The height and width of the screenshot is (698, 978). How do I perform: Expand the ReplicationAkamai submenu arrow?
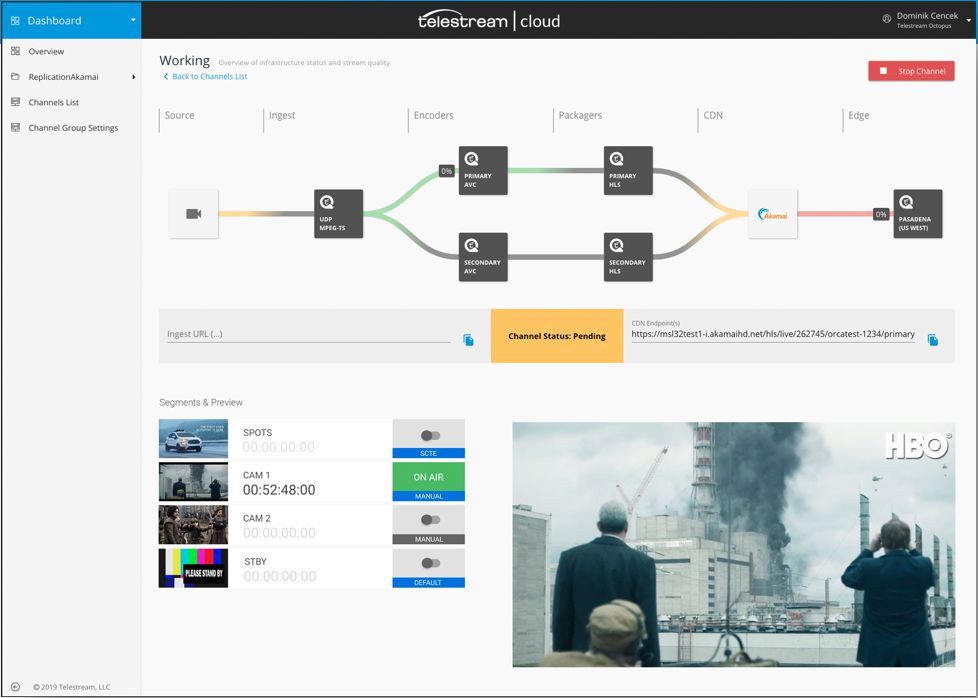pos(133,77)
